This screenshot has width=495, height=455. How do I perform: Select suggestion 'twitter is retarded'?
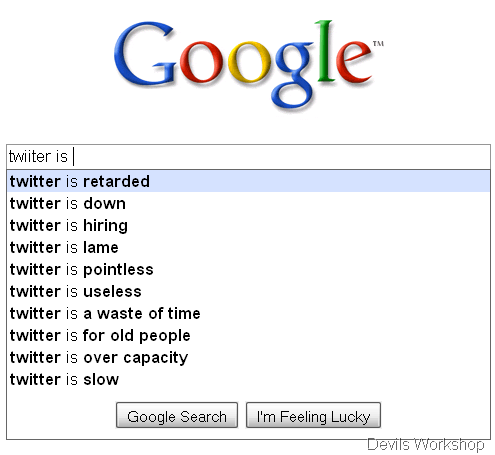[x=248, y=181]
